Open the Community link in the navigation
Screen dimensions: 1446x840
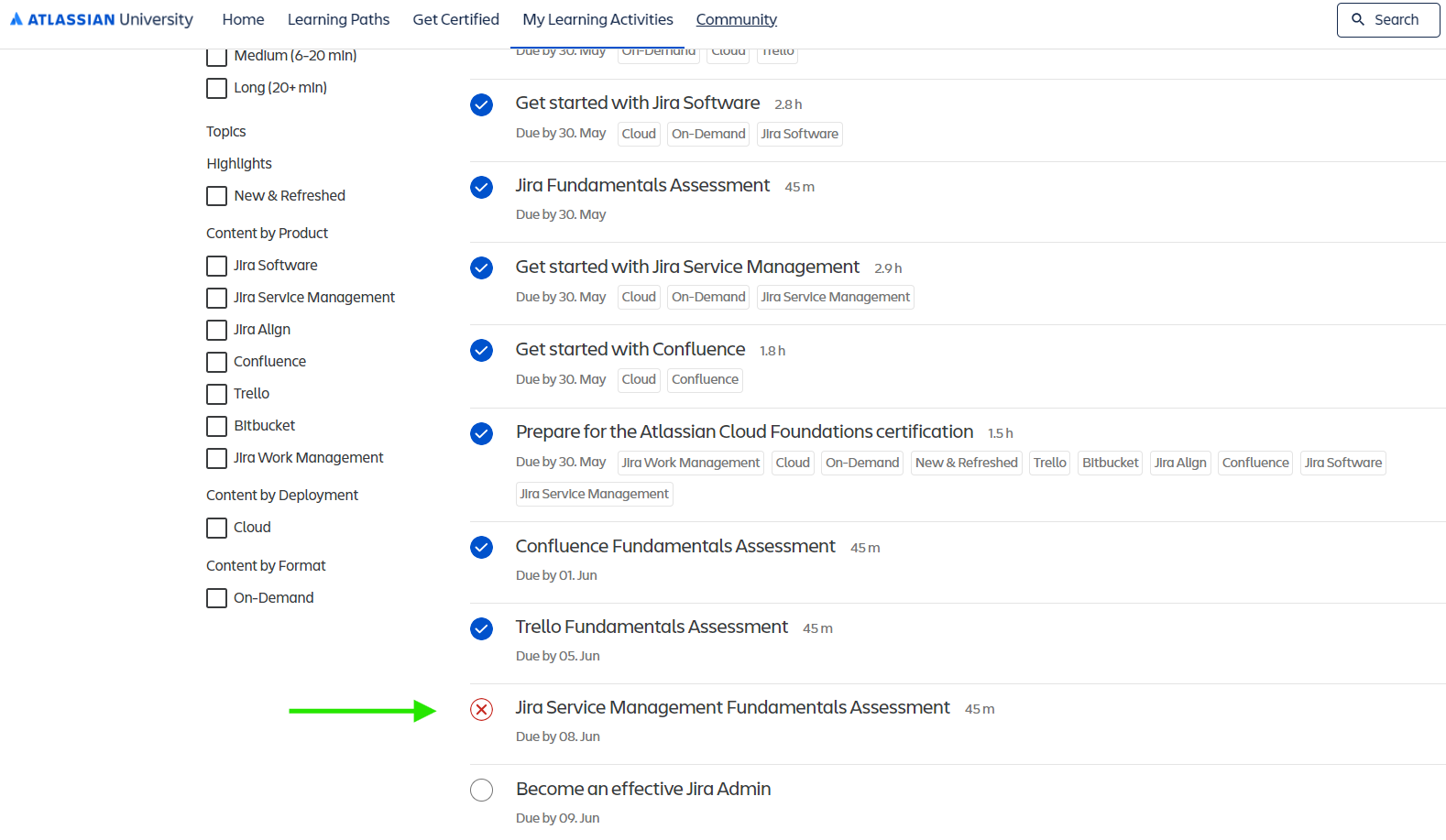tap(737, 19)
